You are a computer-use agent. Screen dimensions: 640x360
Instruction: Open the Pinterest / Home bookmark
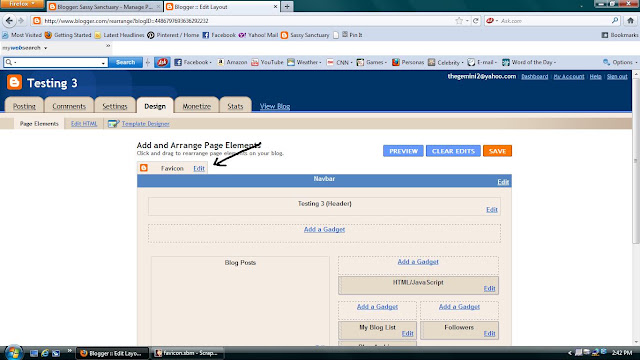(173, 35)
